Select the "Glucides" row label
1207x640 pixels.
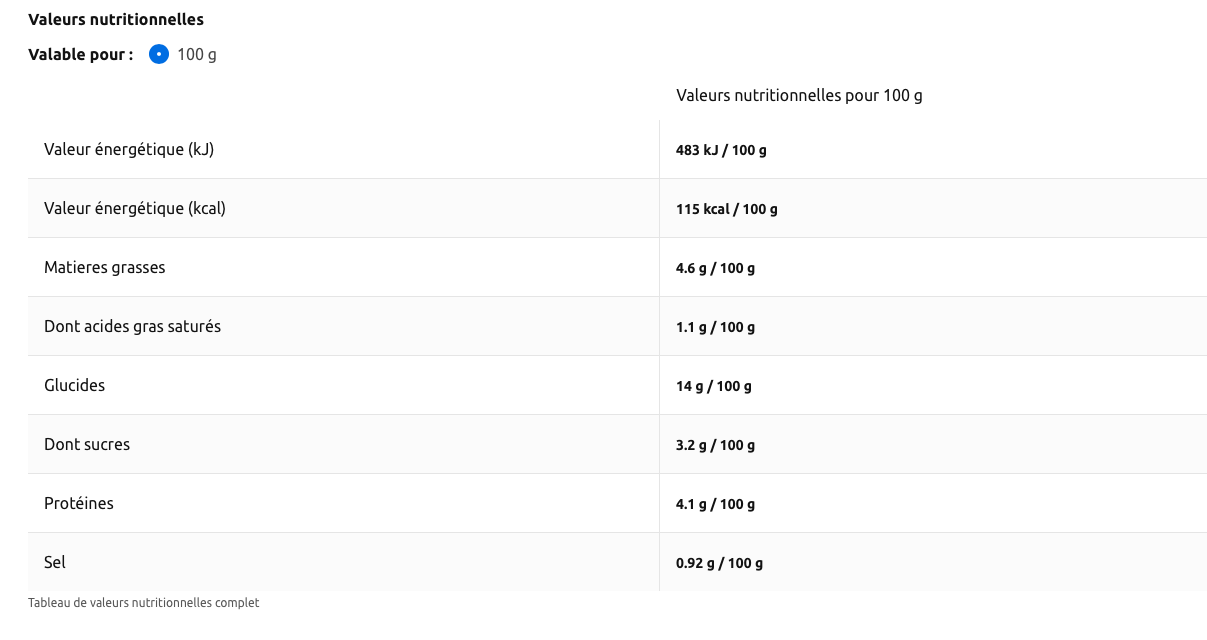click(74, 385)
